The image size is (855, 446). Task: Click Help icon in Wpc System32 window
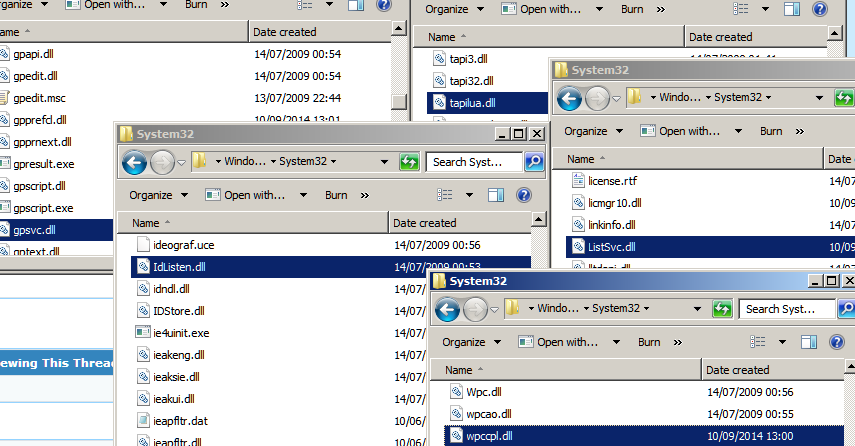point(836,342)
